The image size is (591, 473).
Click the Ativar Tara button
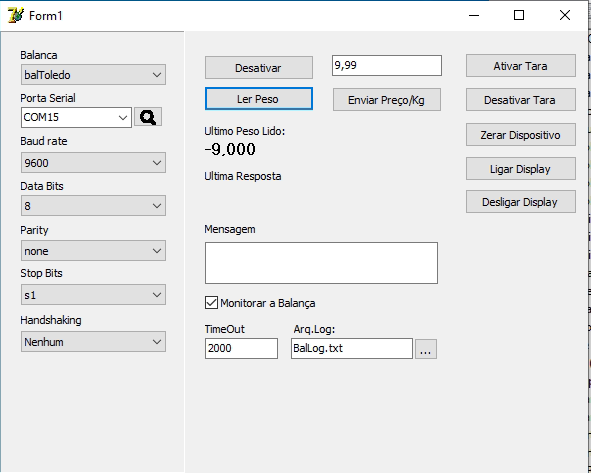(521, 66)
